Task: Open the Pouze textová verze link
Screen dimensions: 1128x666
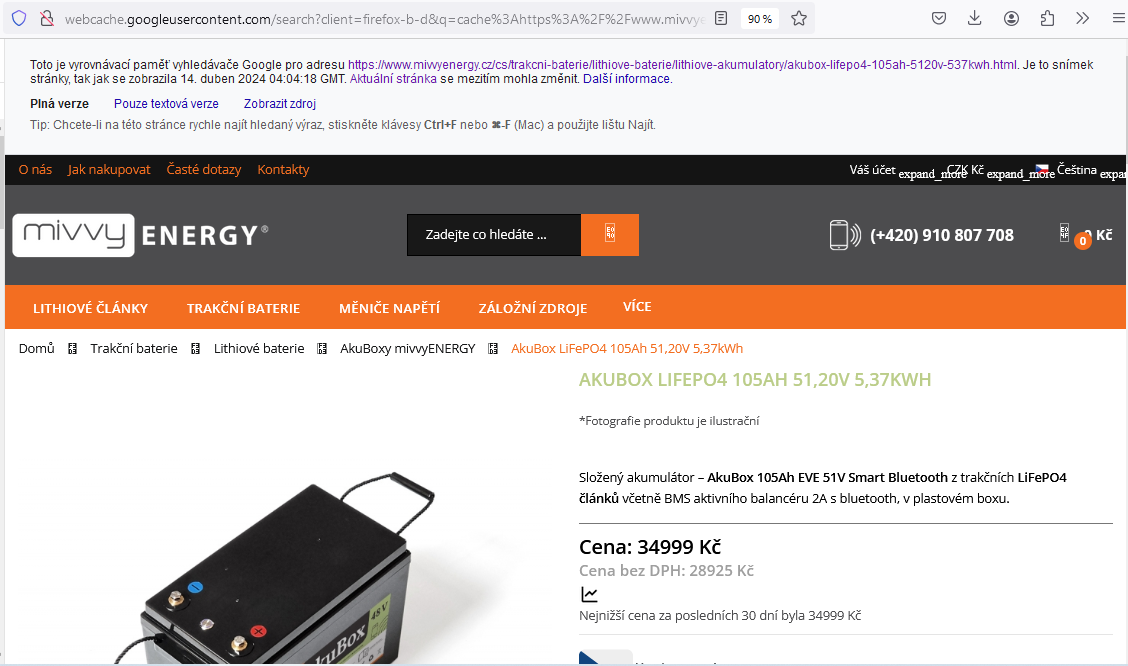Action: click(x=166, y=104)
